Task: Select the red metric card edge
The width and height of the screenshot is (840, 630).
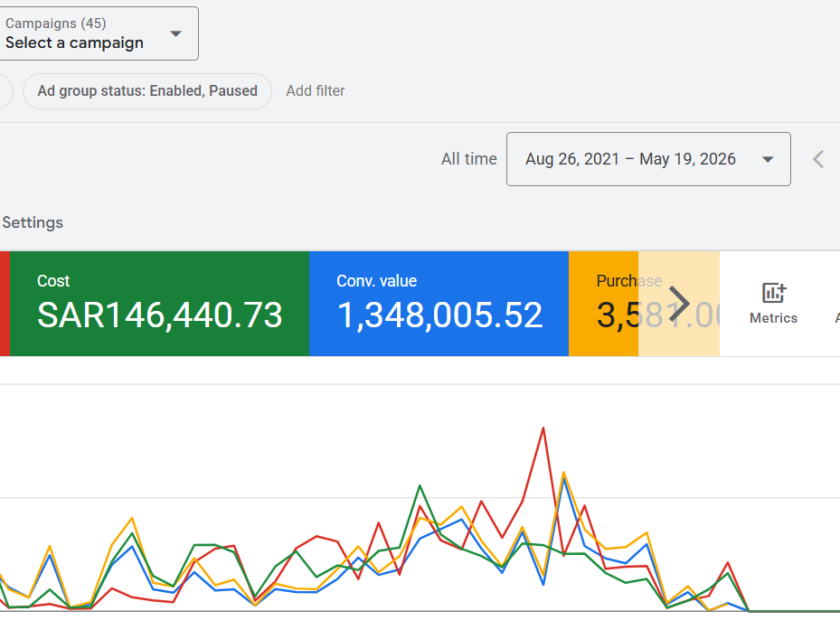Action: pos(5,304)
